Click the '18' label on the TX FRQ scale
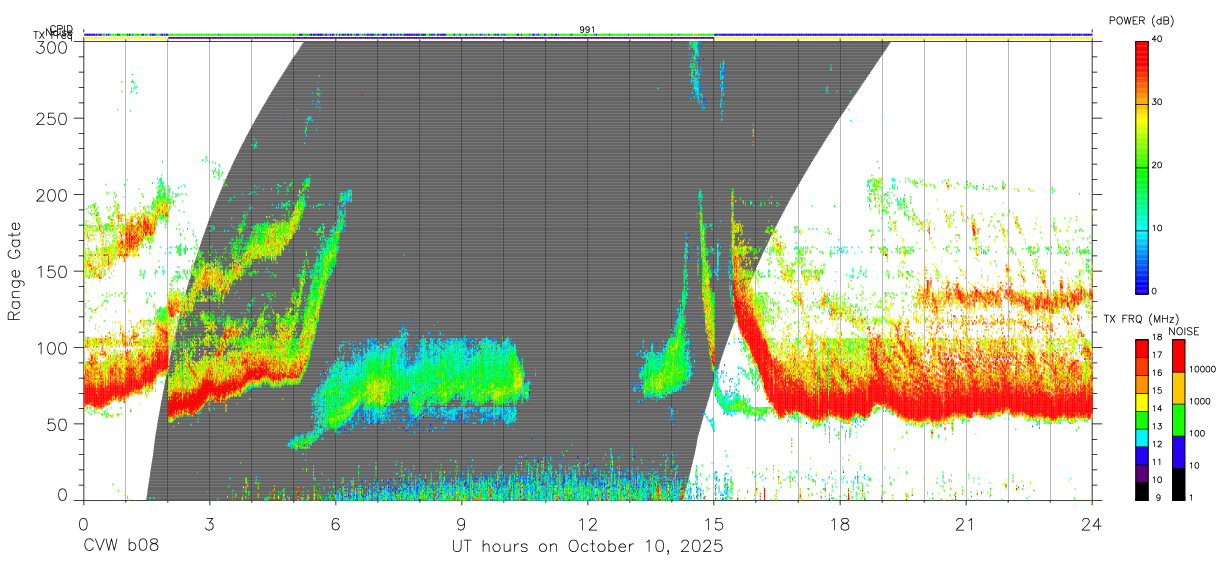Viewport: 1228px width, 567px height. tap(1157, 337)
